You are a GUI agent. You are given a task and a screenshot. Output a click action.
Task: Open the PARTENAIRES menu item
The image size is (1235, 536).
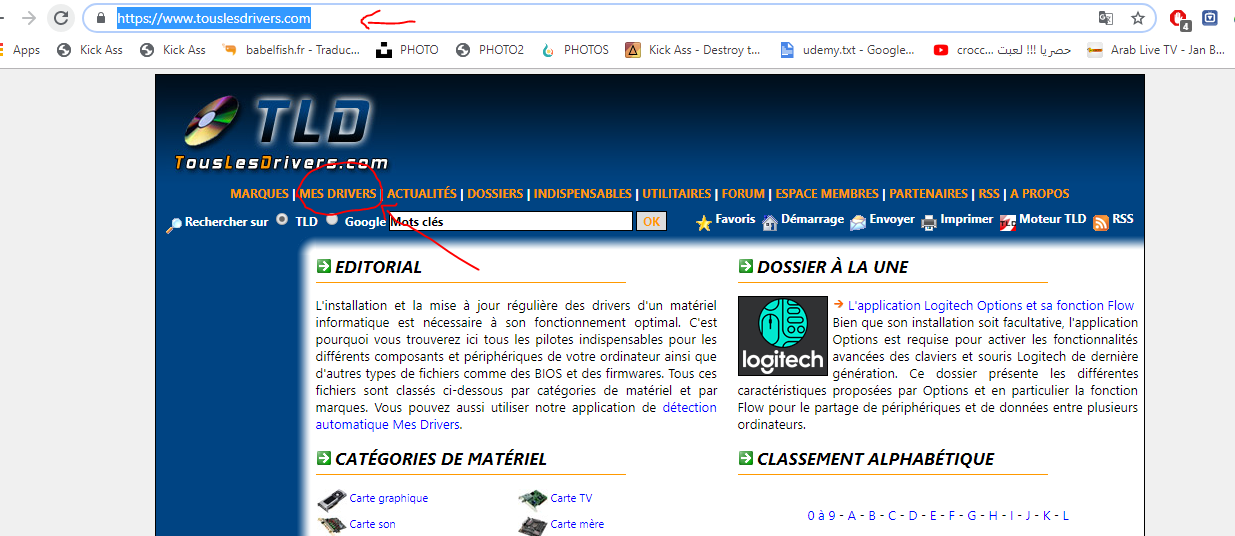(x=929, y=194)
